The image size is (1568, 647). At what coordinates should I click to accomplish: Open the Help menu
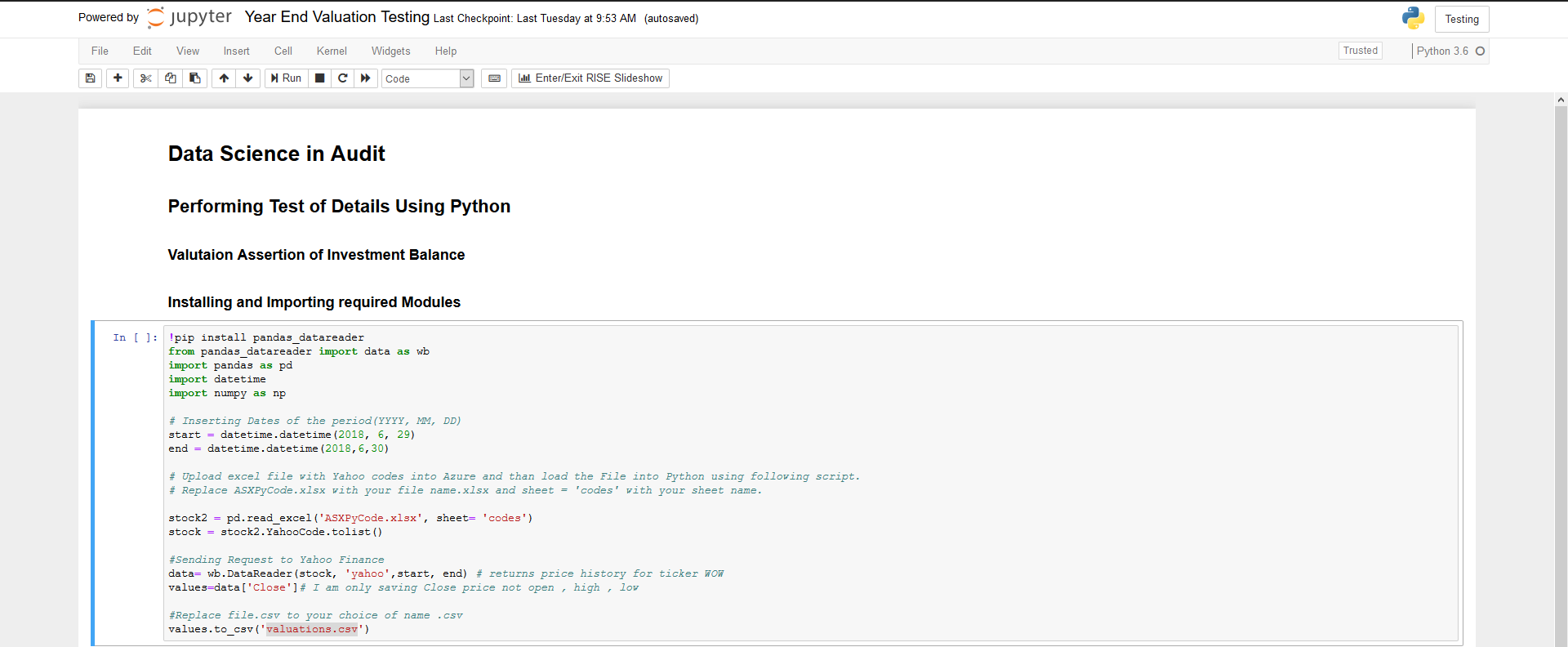(446, 51)
